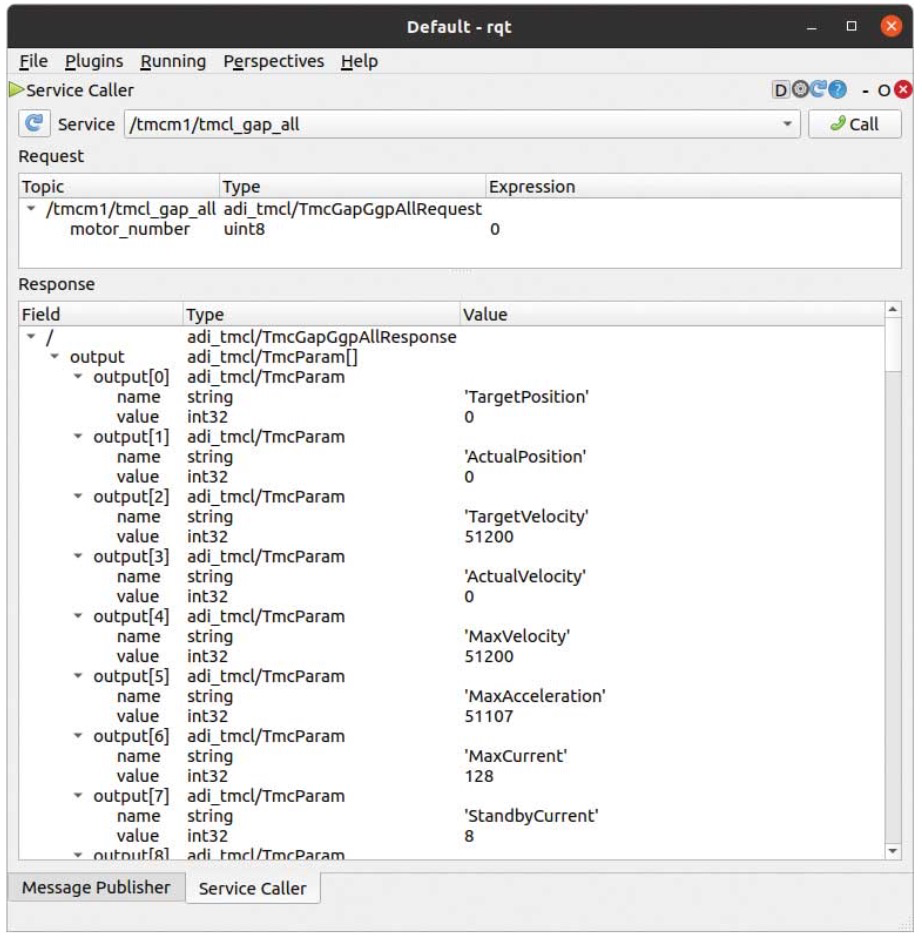Toggle the dockable 'D' plugin icon

coord(780,90)
